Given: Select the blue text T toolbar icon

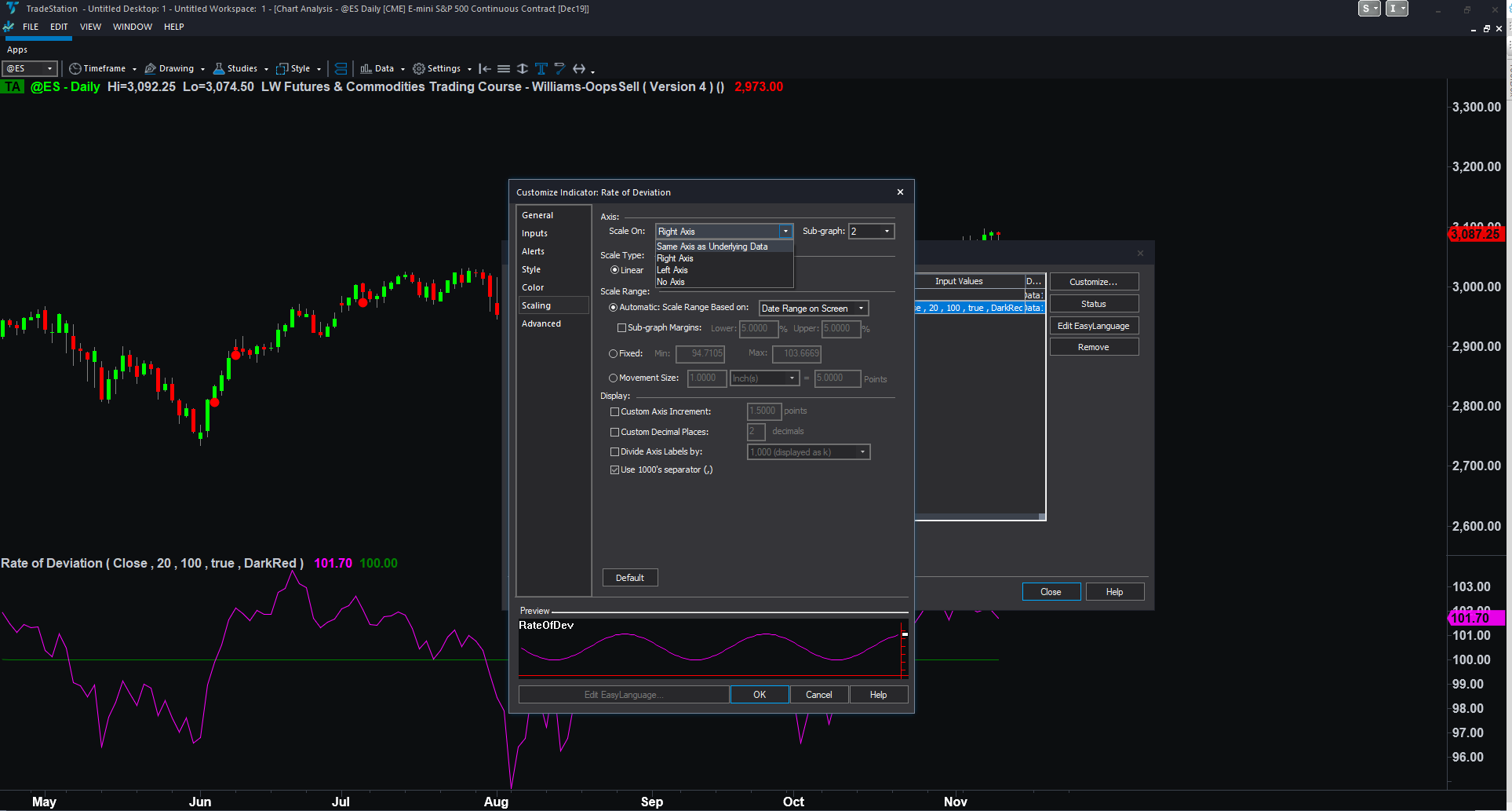Looking at the screenshot, I should point(541,68).
